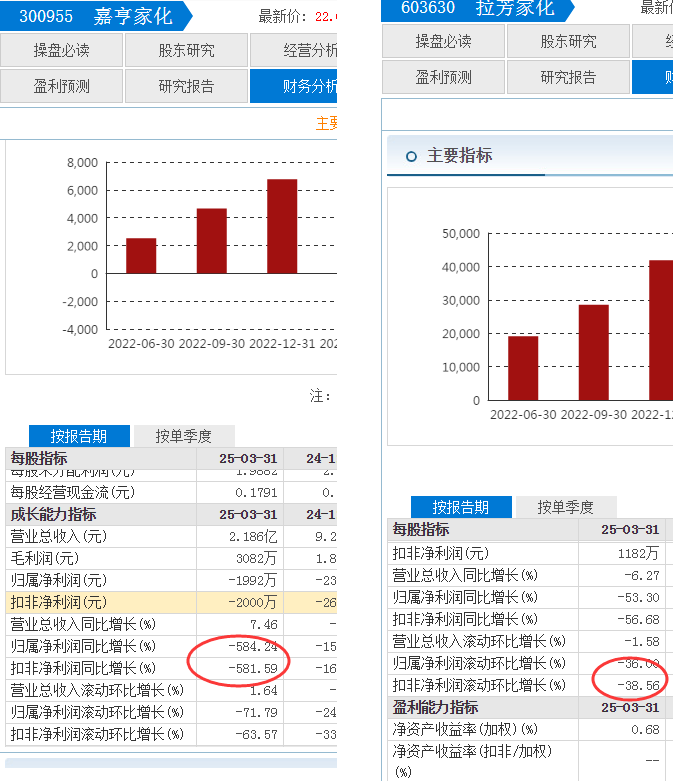Click value -1.58 in 拉芳家化 table
Screen dimensions: 674x781
pyautogui.click(x=642, y=642)
